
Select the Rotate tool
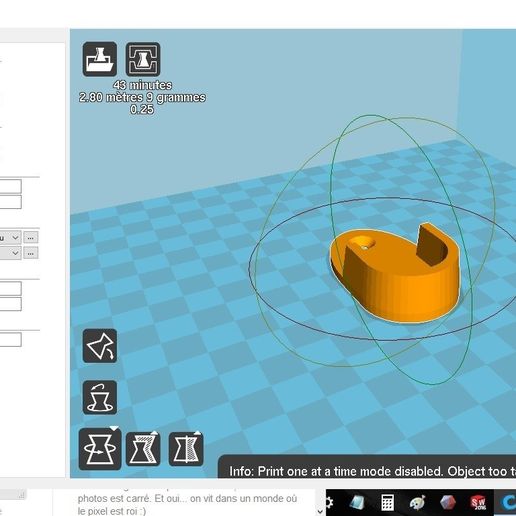tap(100, 449)
